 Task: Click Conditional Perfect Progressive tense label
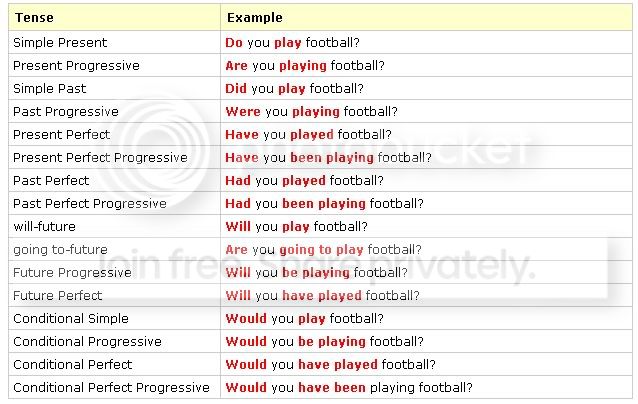point(111,388)
